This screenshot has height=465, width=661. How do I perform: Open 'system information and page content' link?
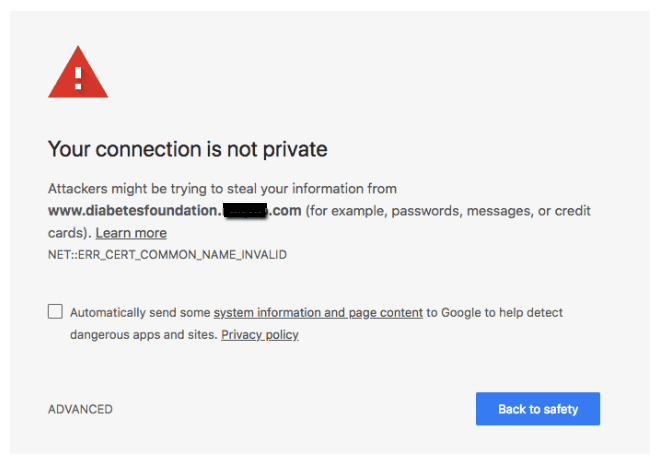coord(318,313)
